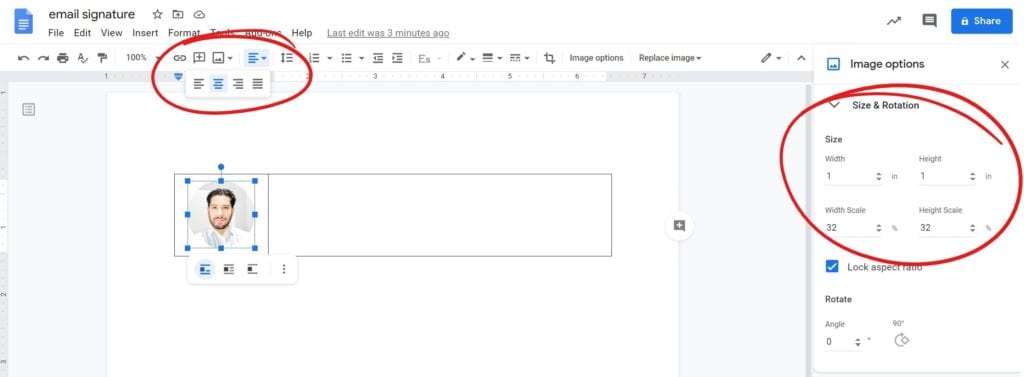Open the Edit menu
This screenshot has height=377, width=1024.
pos(82,33)
